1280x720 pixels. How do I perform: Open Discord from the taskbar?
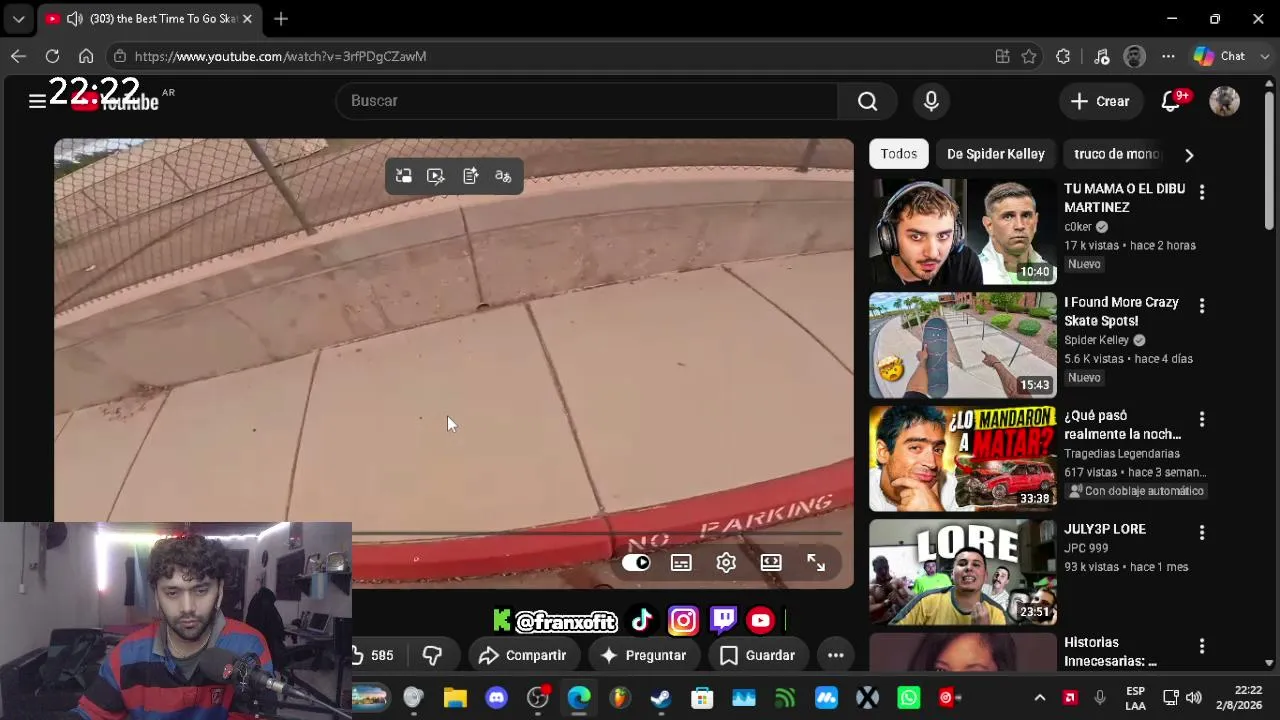coord(496,698)
